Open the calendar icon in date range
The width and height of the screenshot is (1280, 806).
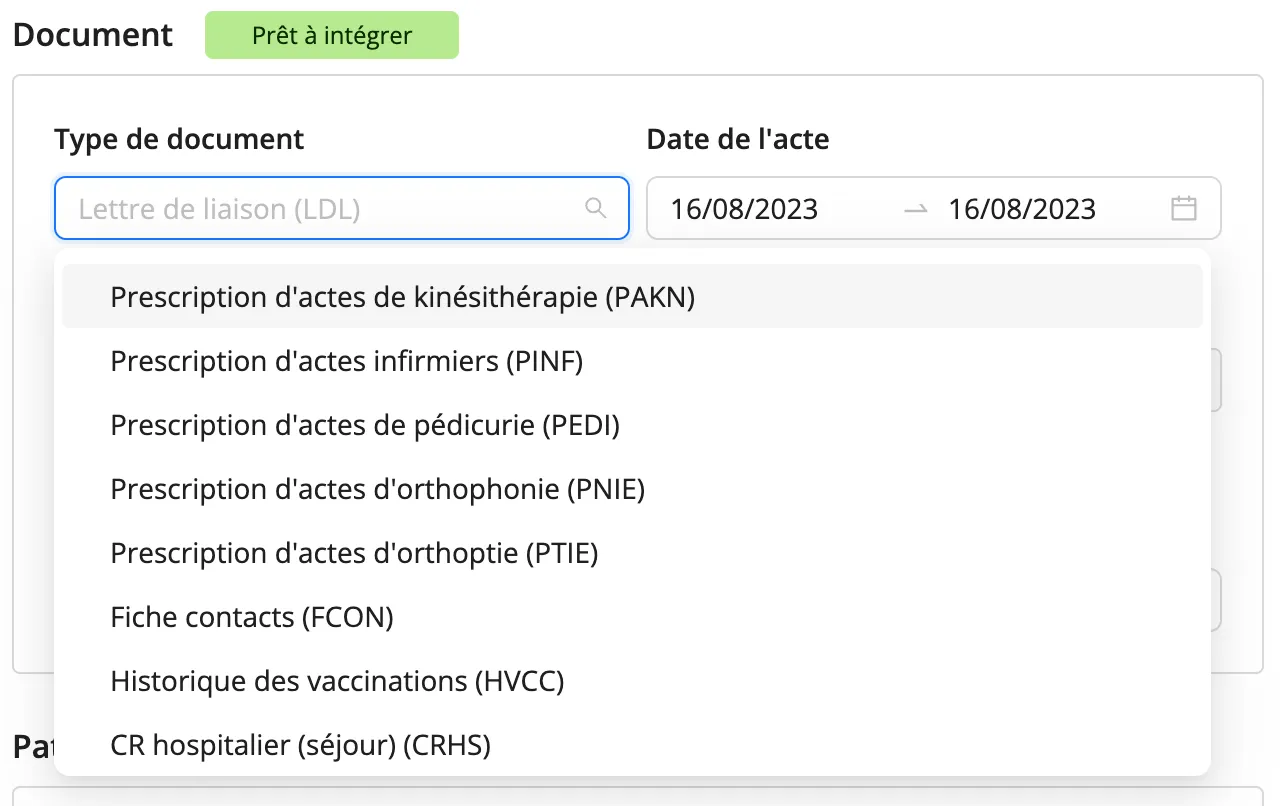pos(1184,208)
